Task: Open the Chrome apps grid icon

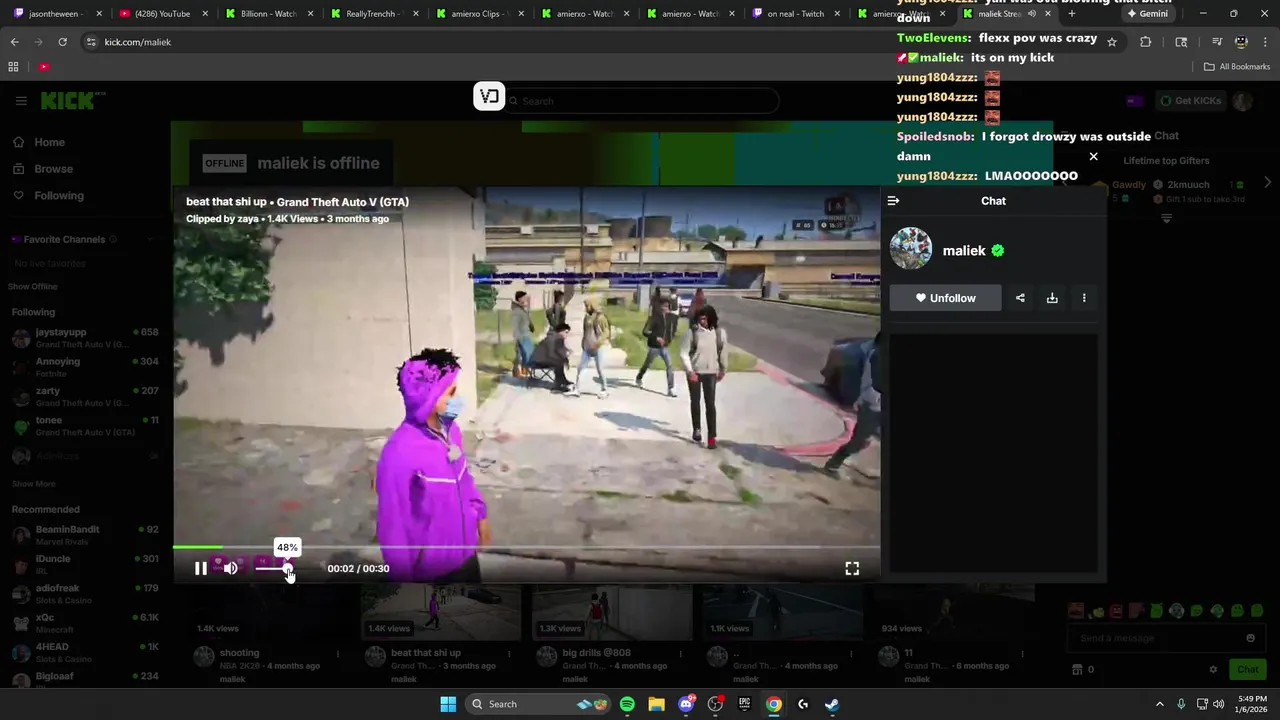Action: click(13, 67)
